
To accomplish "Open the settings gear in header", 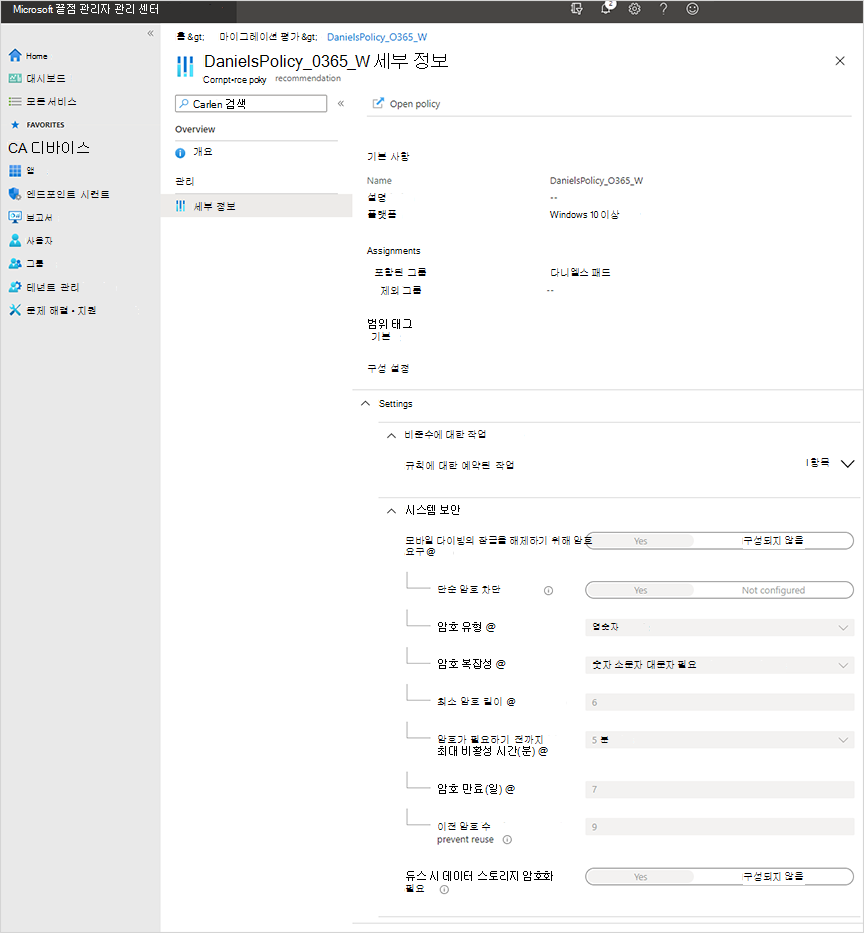I will tap(634, 9).
